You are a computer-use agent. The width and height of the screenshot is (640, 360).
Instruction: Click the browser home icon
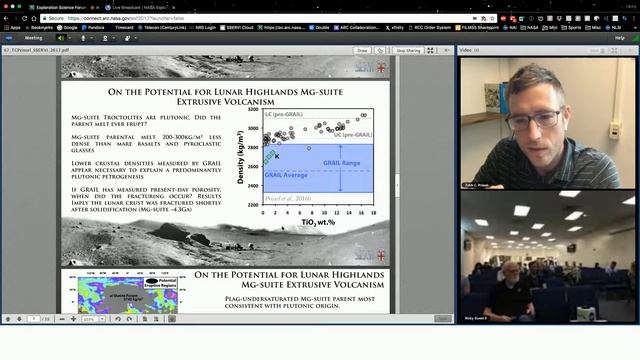(x=34, y=18)
